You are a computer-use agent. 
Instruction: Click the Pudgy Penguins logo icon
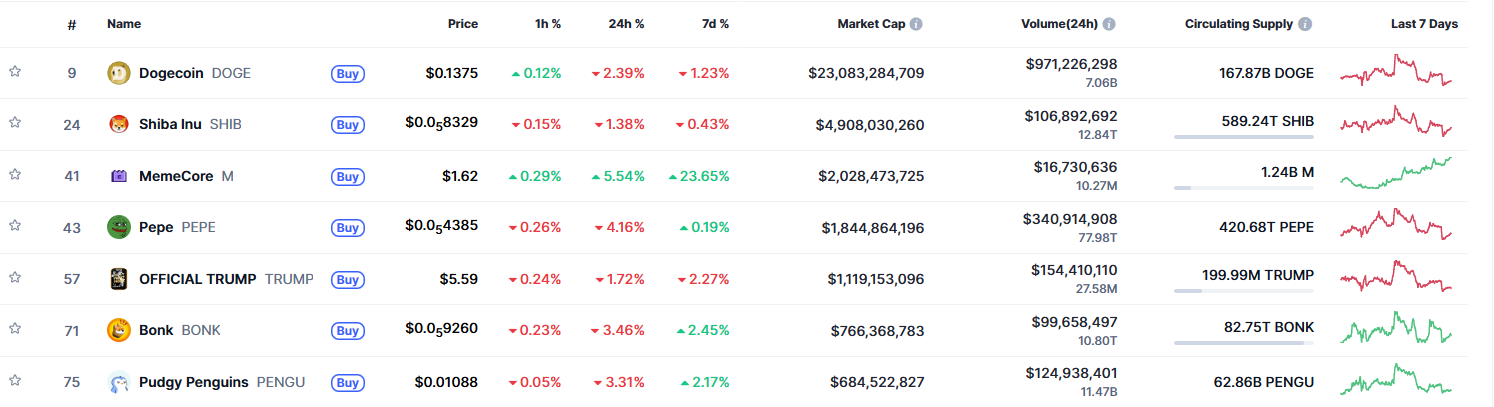[119, 382]
